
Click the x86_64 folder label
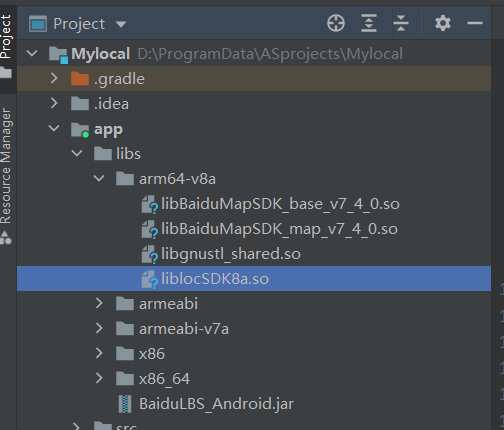click(164, 379)
